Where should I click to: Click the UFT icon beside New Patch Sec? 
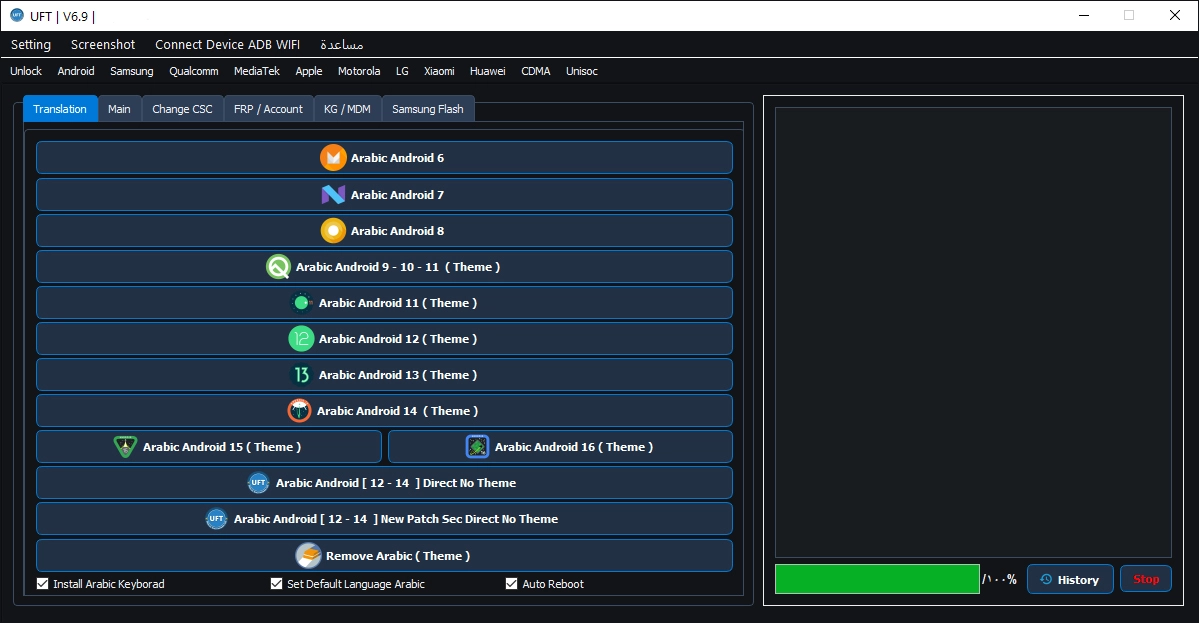216,519
